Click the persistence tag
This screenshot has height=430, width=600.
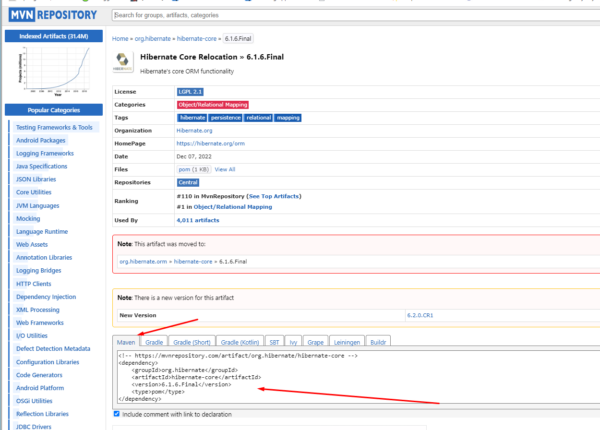tap(225, 118)
